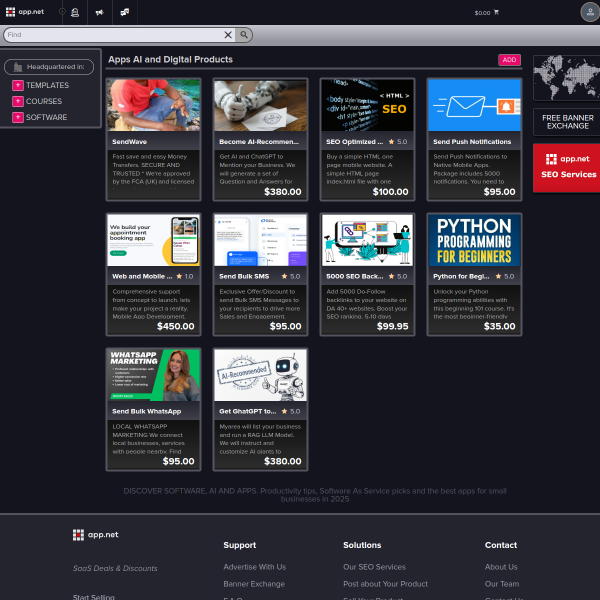Open the products stamp icon in the header
The image size is (600, 600).
pos(75,12)
